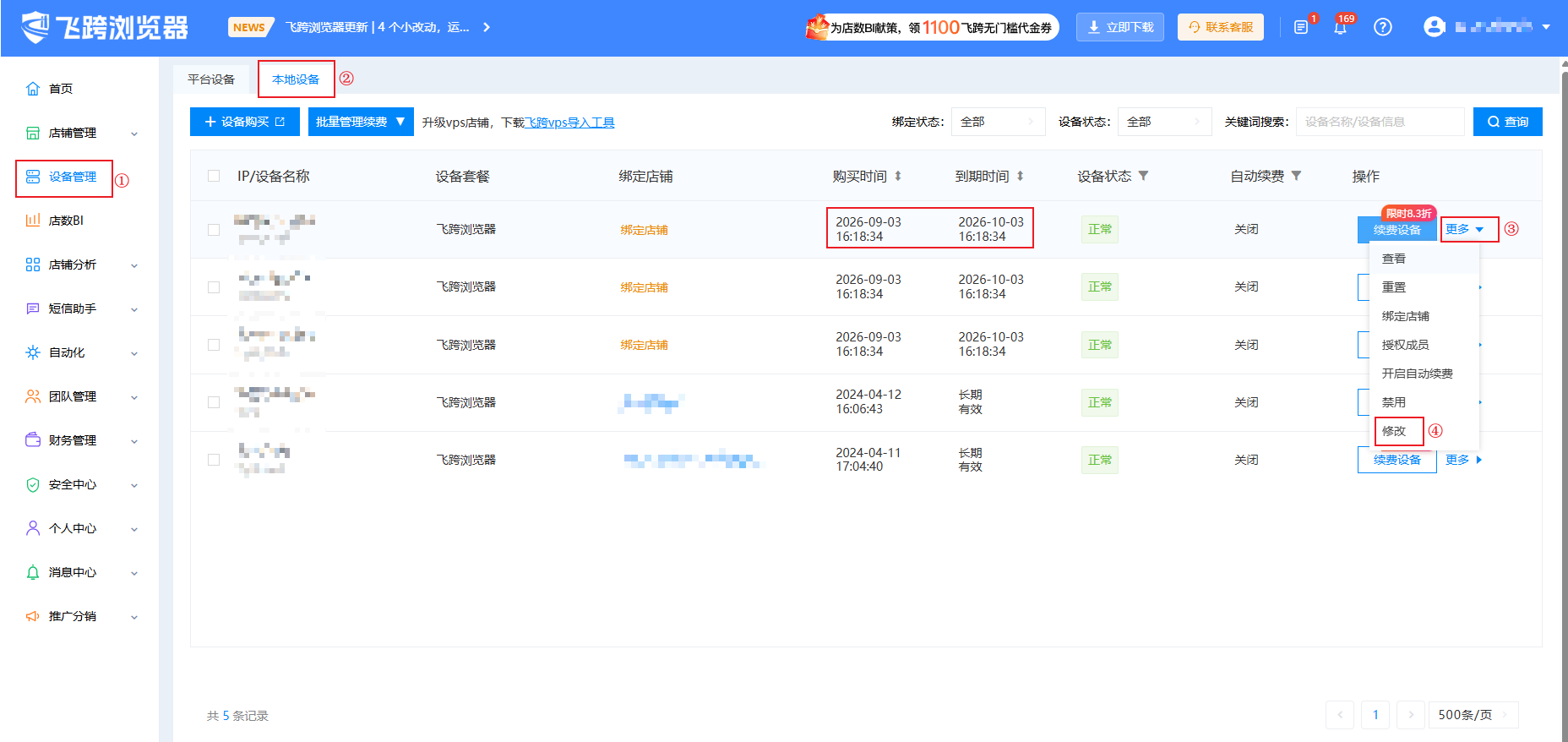Click 绑定店铺 link in the first row
Screen dimensions: 1568x742
coord(645,230)
